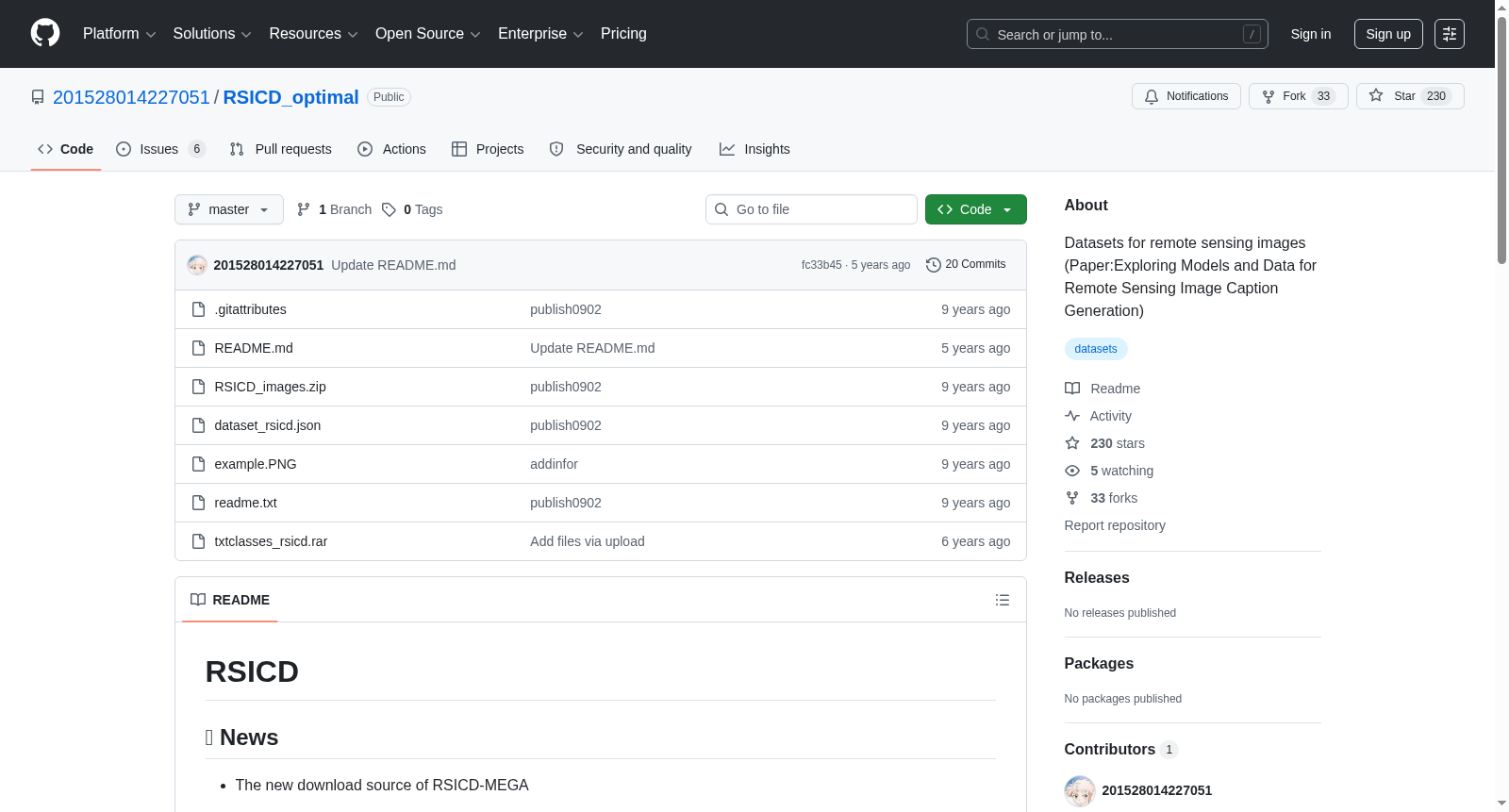Click file icon beside README.md
Image resolution: width=1509 pixels, height=812 pixels.
click(x=198, y=348)
